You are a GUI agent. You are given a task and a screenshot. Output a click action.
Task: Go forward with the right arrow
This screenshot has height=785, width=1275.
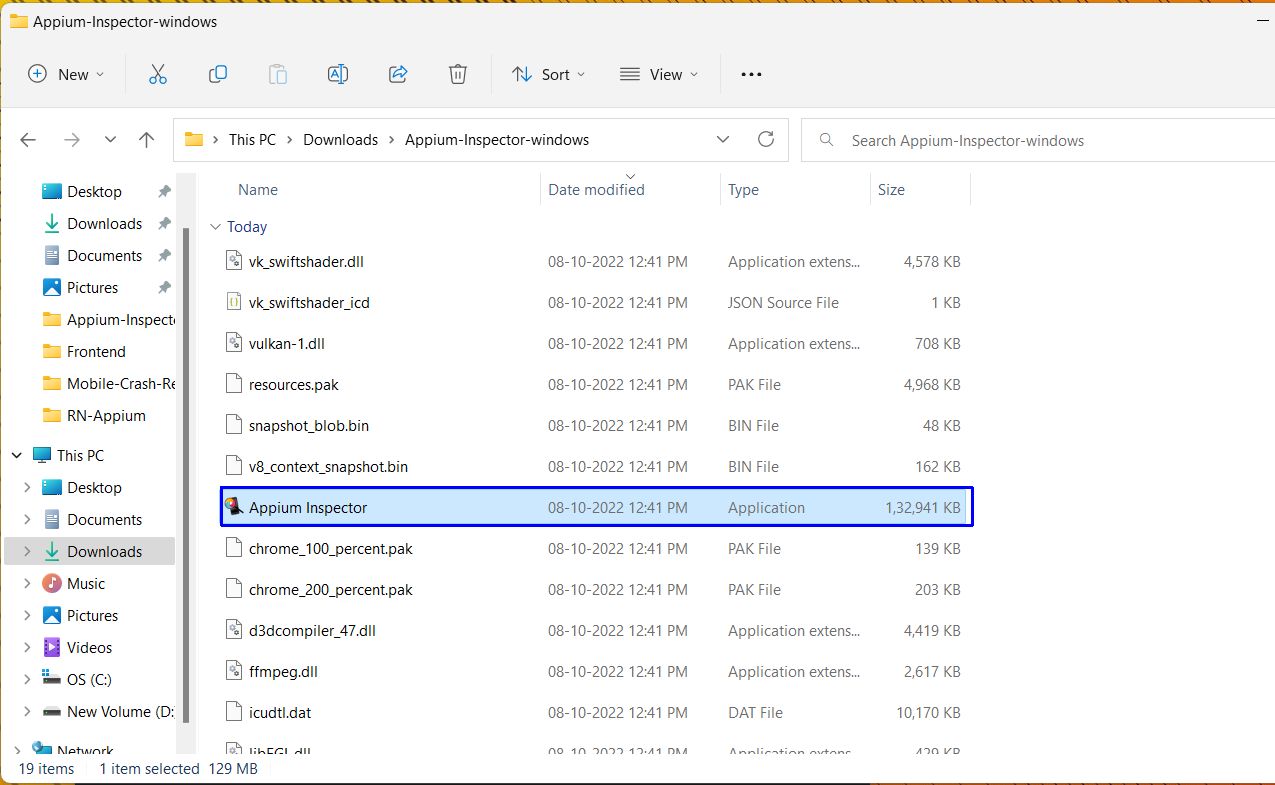point(71,140)
